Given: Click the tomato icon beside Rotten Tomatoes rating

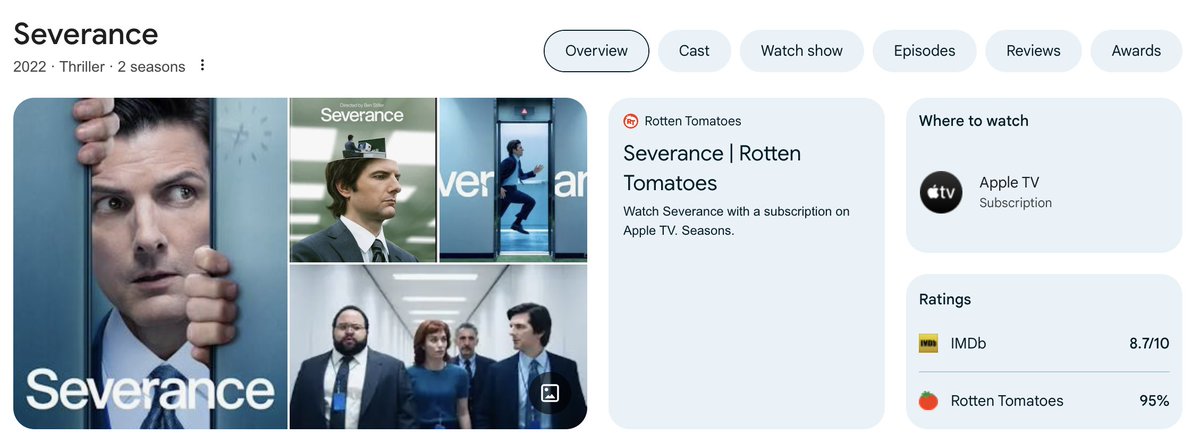Looking at the screenshot, I should (x=928, y=400).
